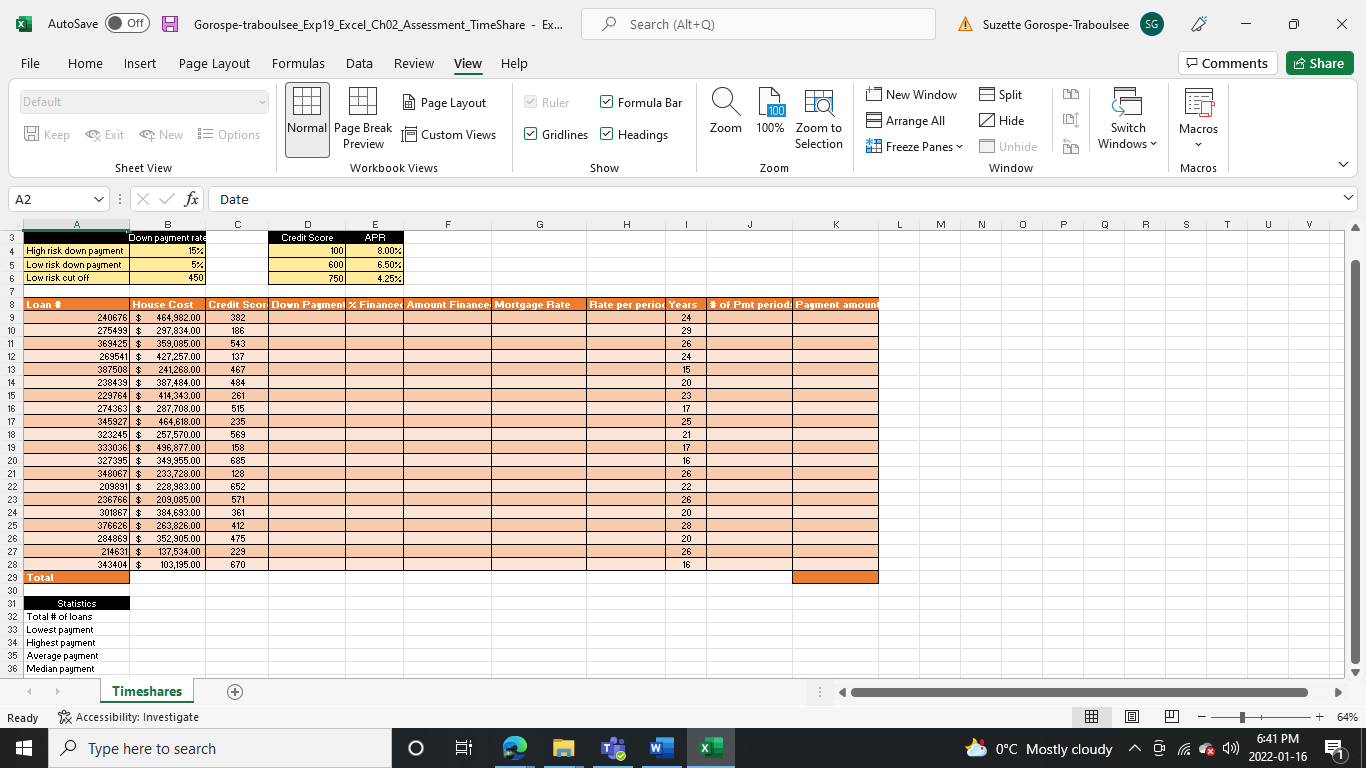The height and width of the screenshot is (768, 1366).
Task: Open the Macros dropdown
Action: pos(1198,119)
